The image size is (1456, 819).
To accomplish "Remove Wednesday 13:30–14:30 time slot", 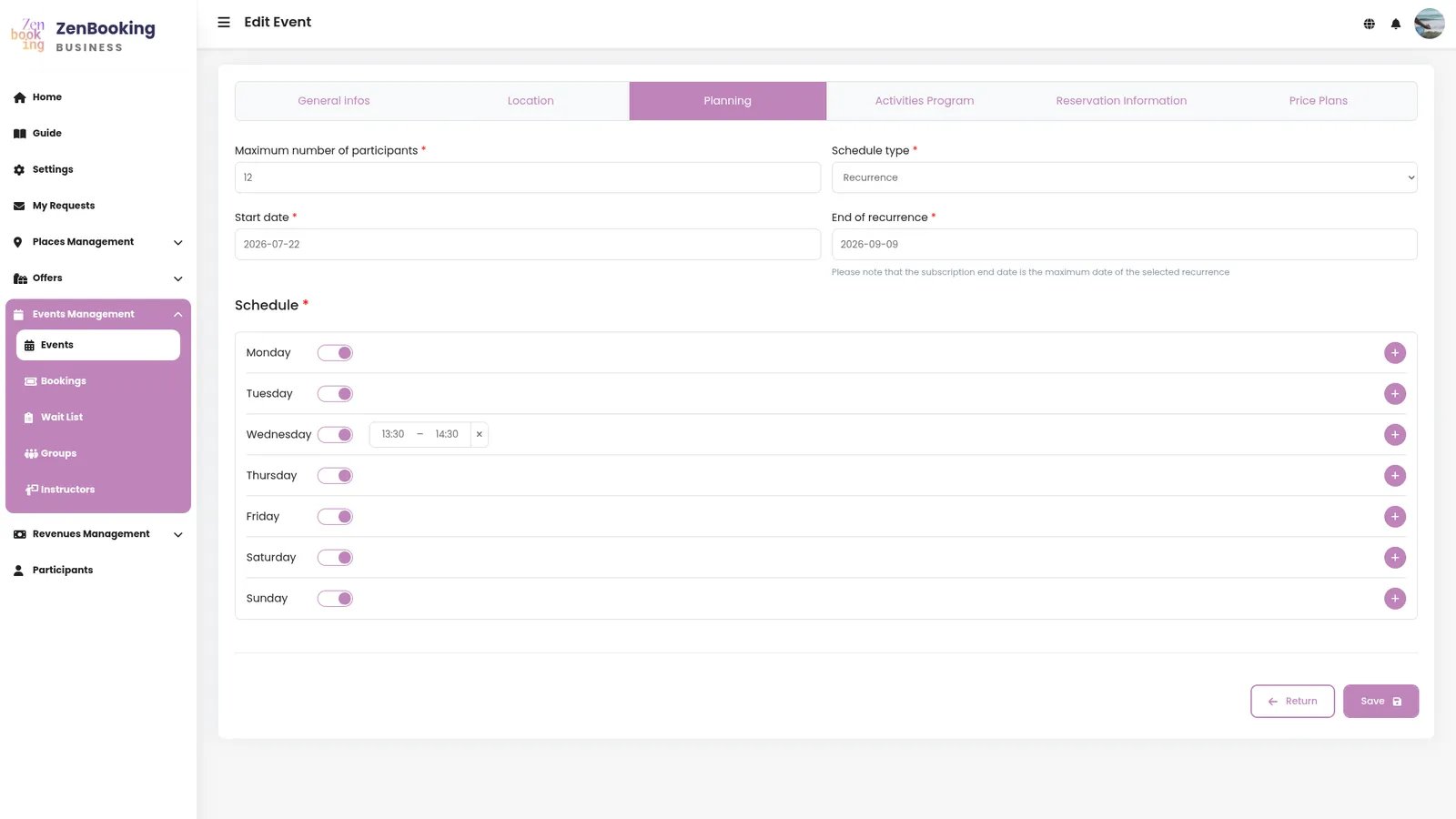I will click(x=480, y=435).
